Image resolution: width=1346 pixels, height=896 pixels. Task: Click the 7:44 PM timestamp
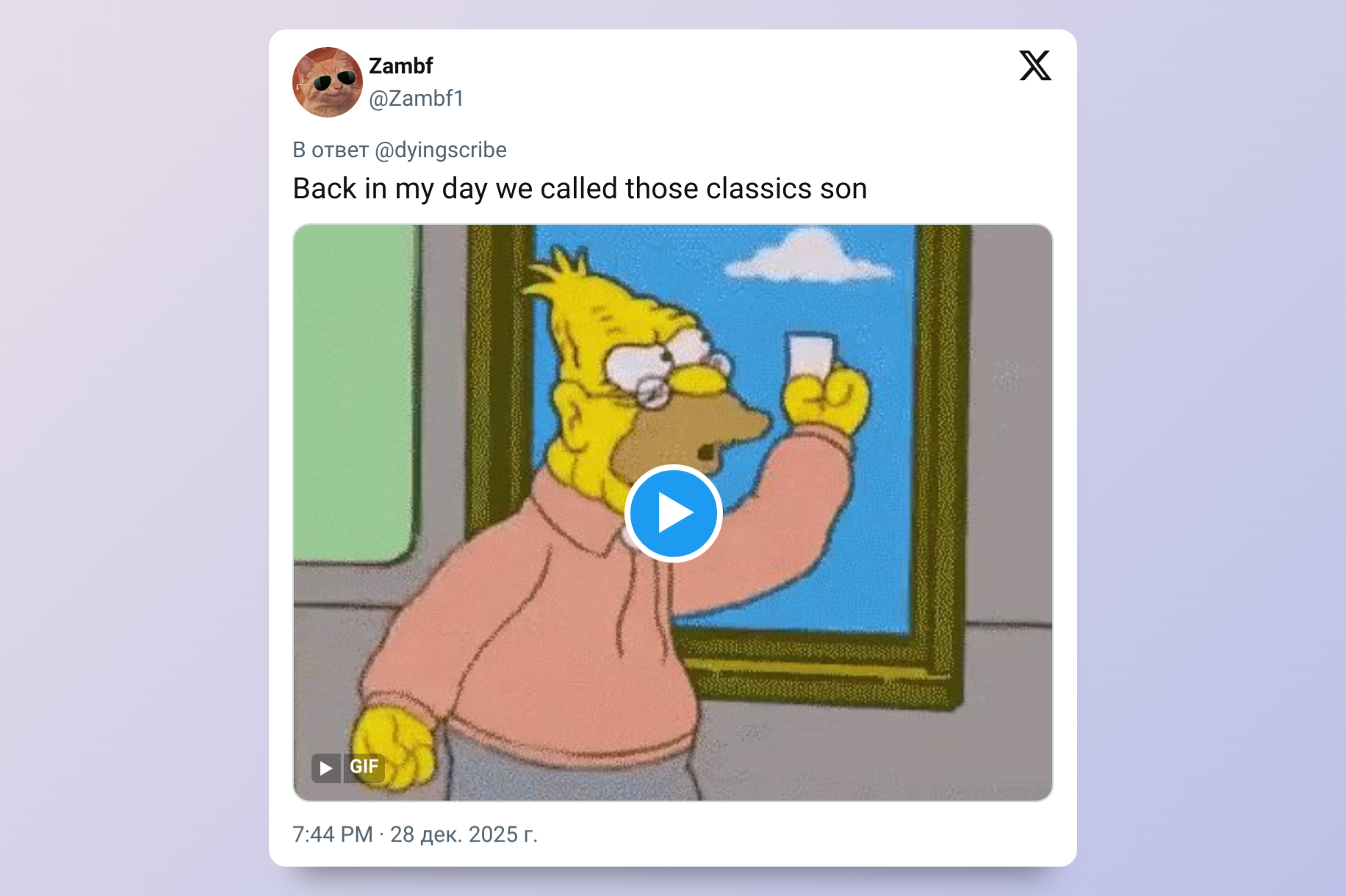point(333,834)
